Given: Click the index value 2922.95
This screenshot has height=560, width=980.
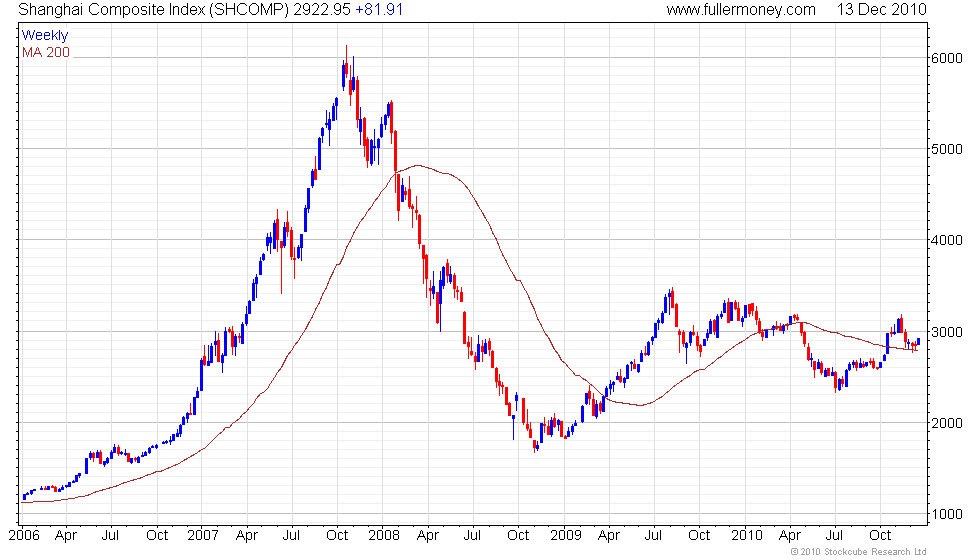Looking at the screenshot, I should (x=322, y=10).
